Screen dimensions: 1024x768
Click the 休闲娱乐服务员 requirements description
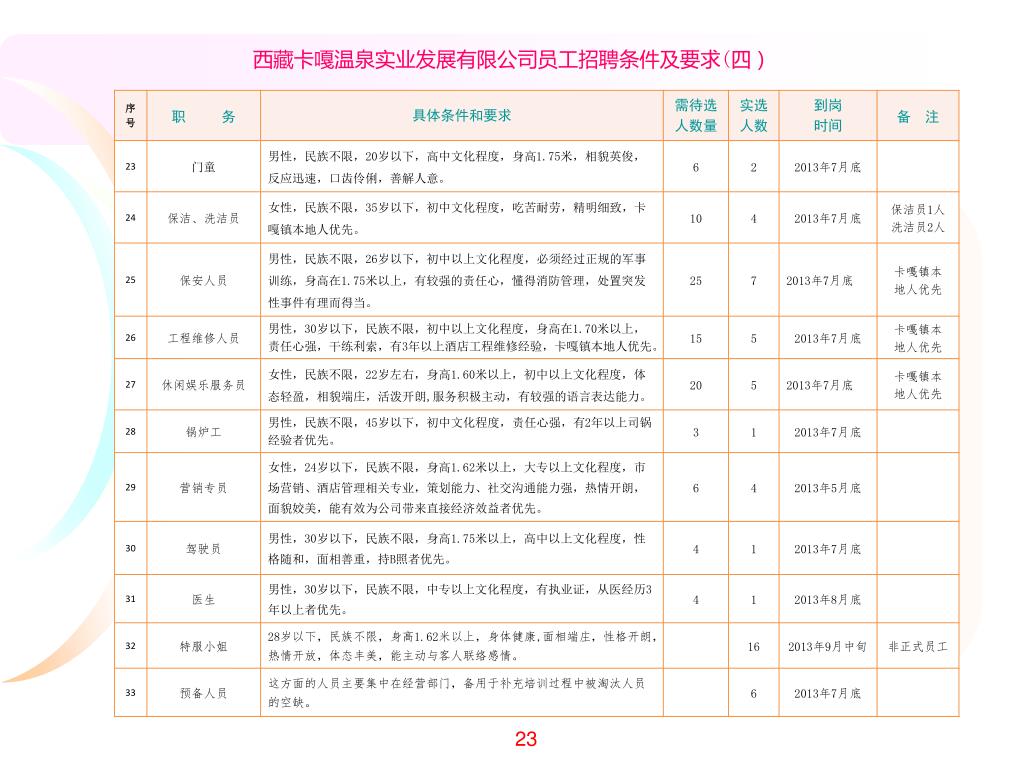point(457,385)
